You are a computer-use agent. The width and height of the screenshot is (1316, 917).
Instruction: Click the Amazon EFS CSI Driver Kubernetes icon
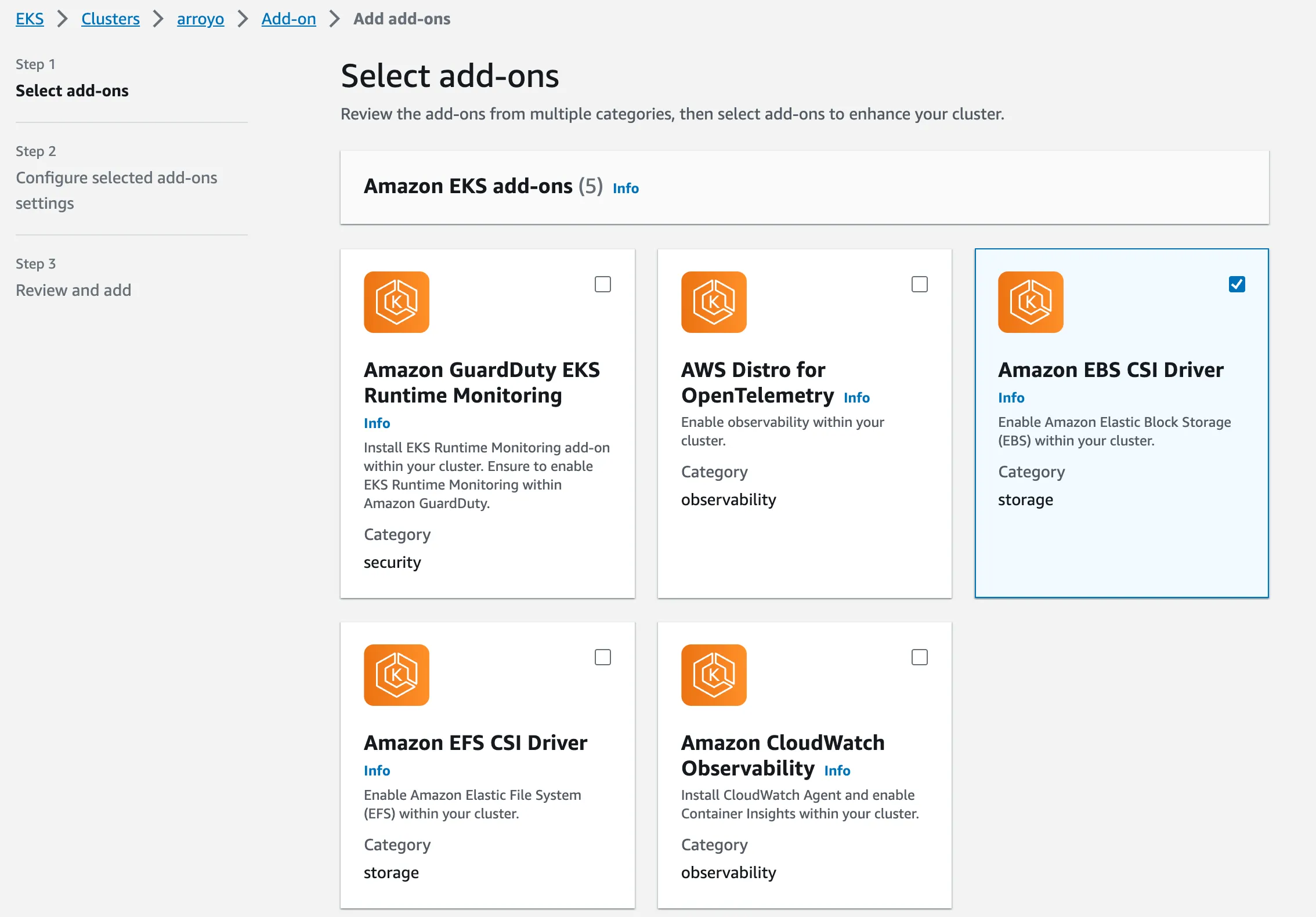click(x=397, y=675)
